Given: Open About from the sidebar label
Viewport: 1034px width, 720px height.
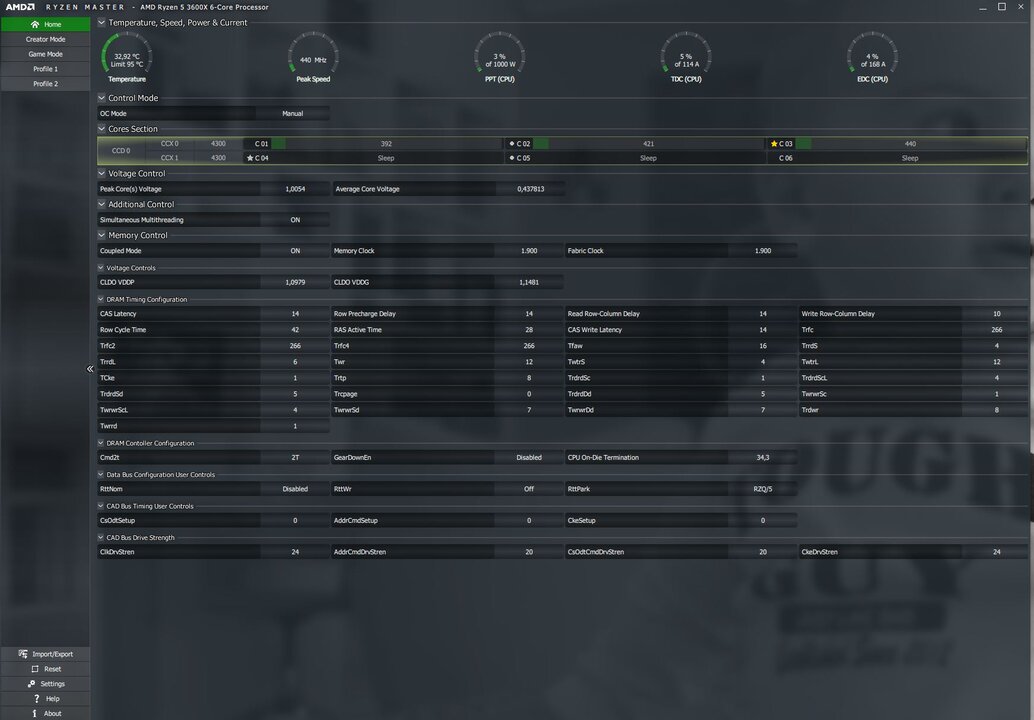Looking at the screenshot, I should coord(53,713).
